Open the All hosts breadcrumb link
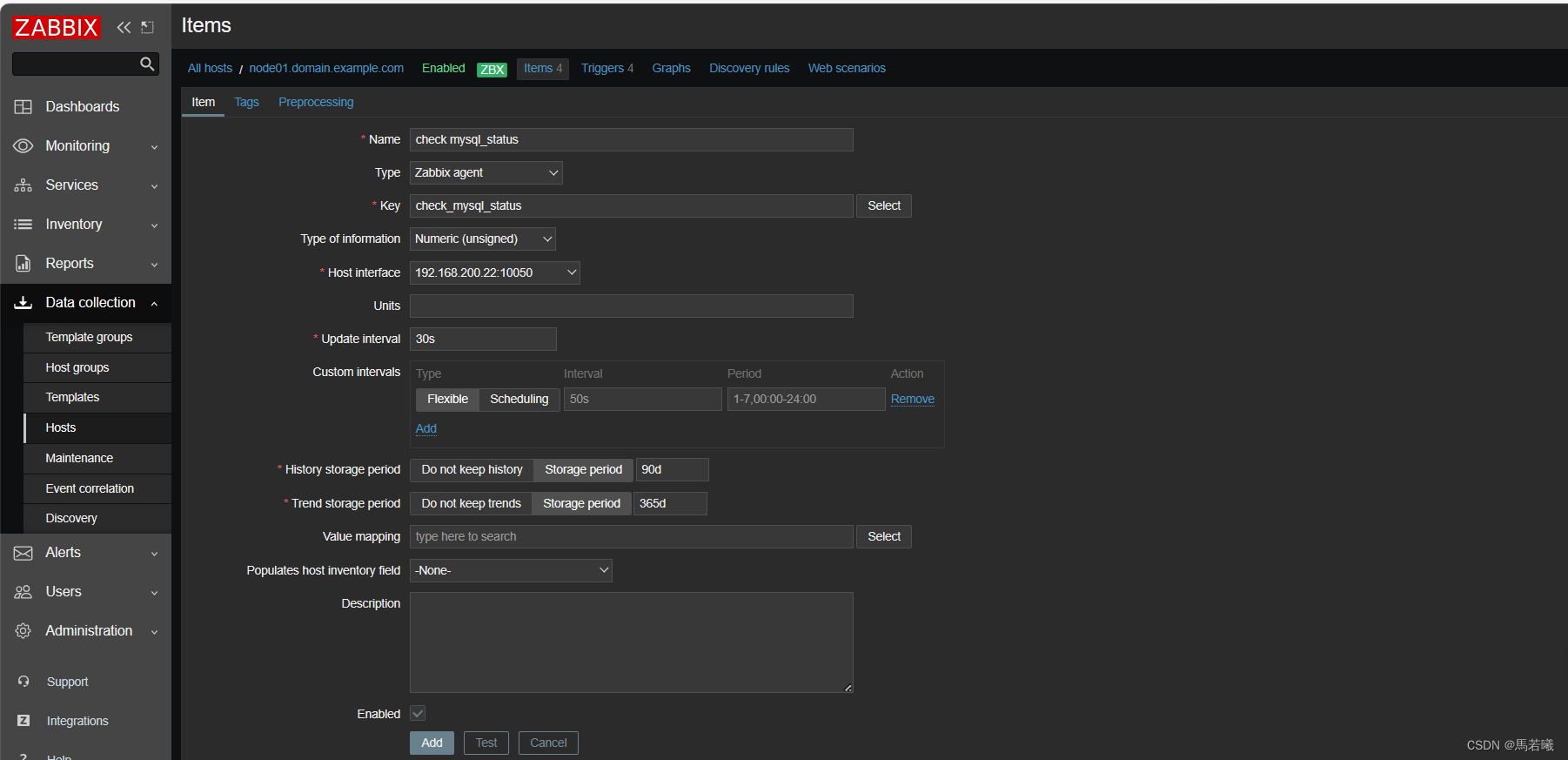This screenshot has height=760, width=1568. (x=210, y=68)
